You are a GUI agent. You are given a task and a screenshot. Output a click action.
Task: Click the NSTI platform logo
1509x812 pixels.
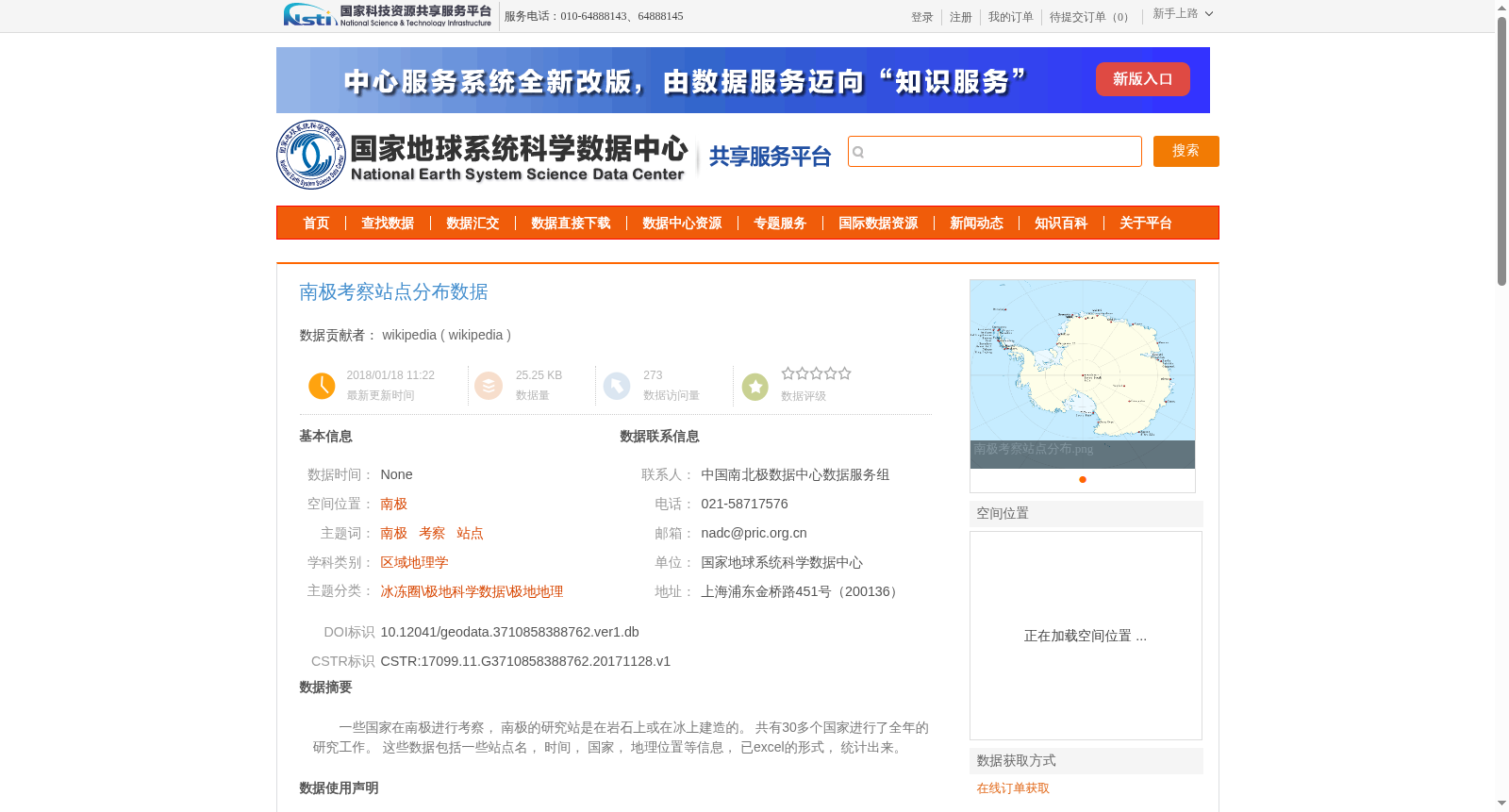(388, 15)
